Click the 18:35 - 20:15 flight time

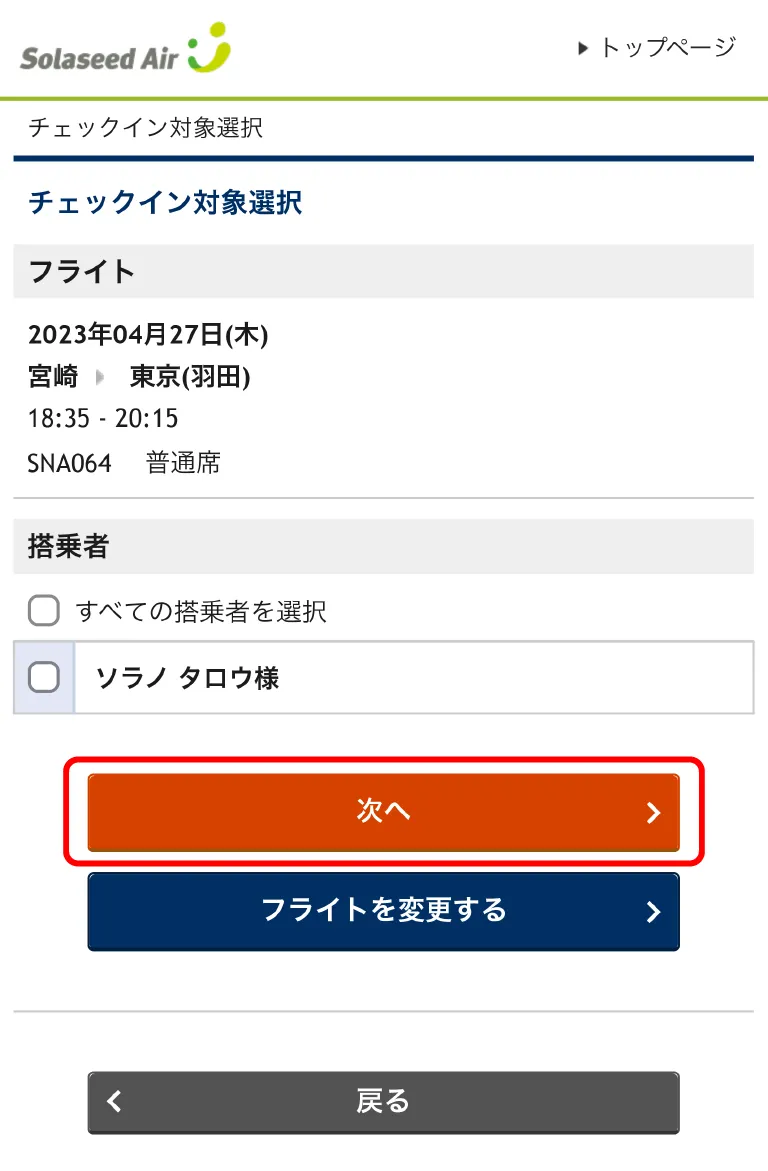103,418
